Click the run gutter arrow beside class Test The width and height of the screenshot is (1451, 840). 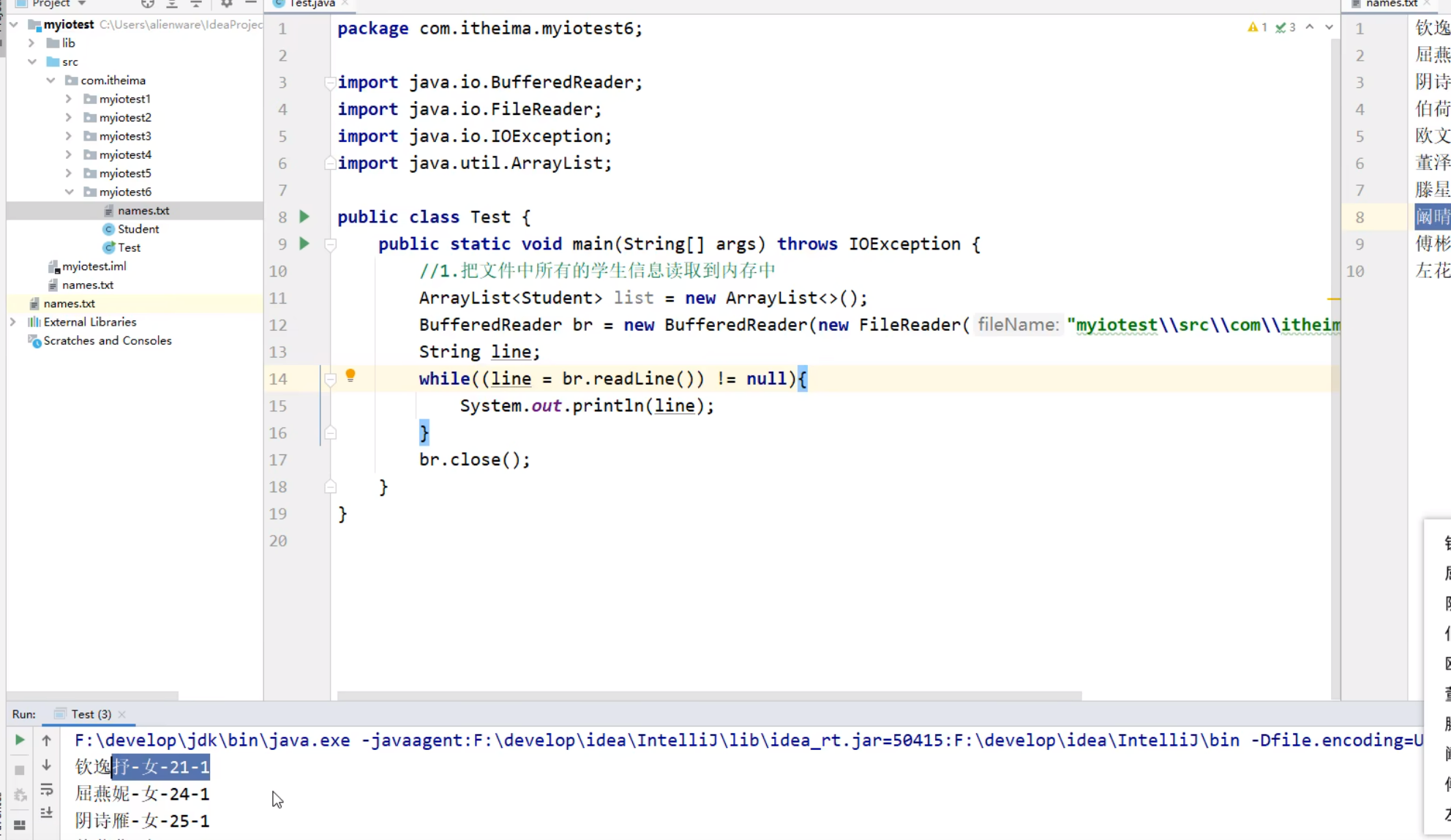[304, 217]
